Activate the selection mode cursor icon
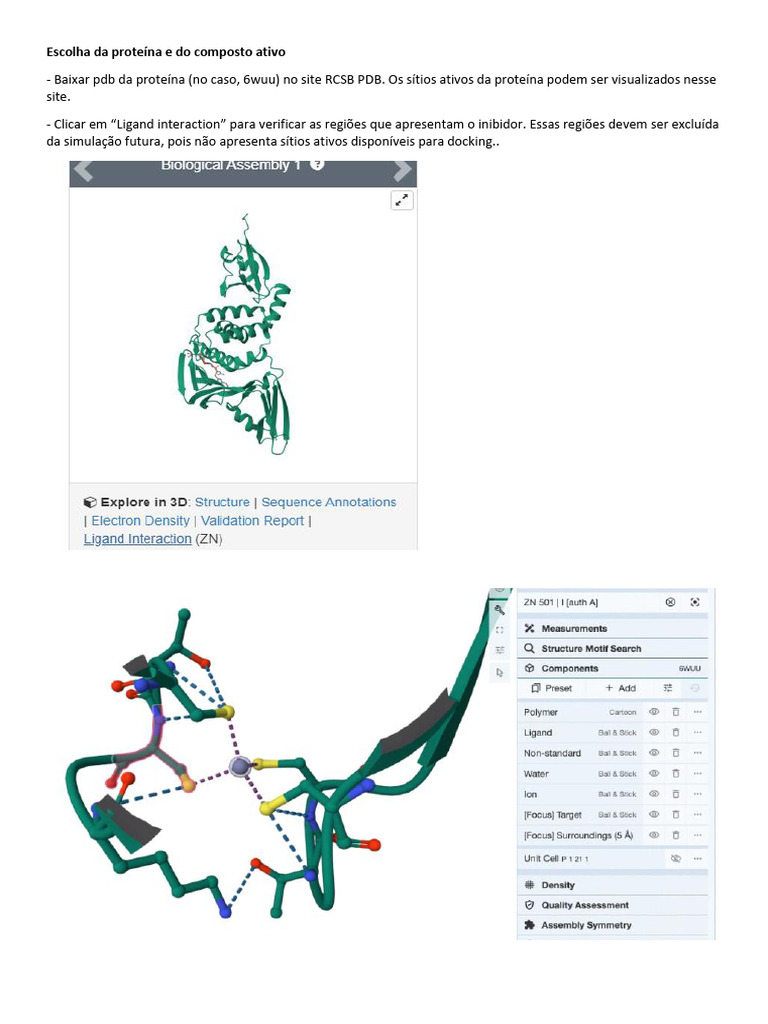The image size is (768, 1024). (x=500, y=672)
